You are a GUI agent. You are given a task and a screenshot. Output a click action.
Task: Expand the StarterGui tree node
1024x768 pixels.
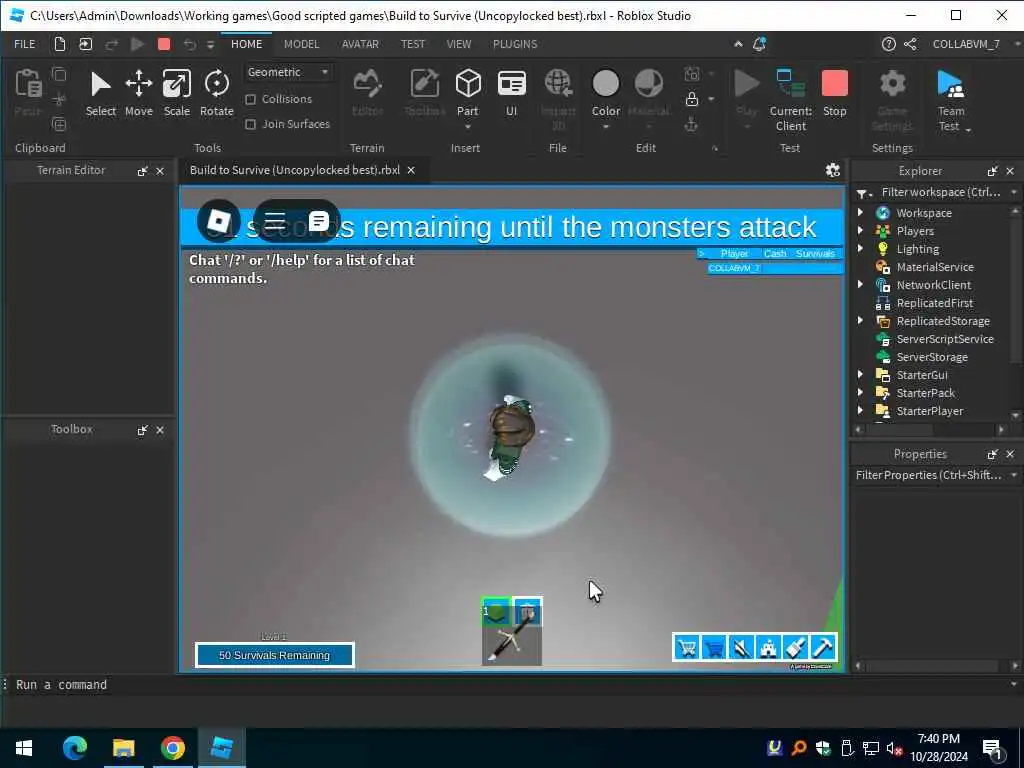coord(860,375)
